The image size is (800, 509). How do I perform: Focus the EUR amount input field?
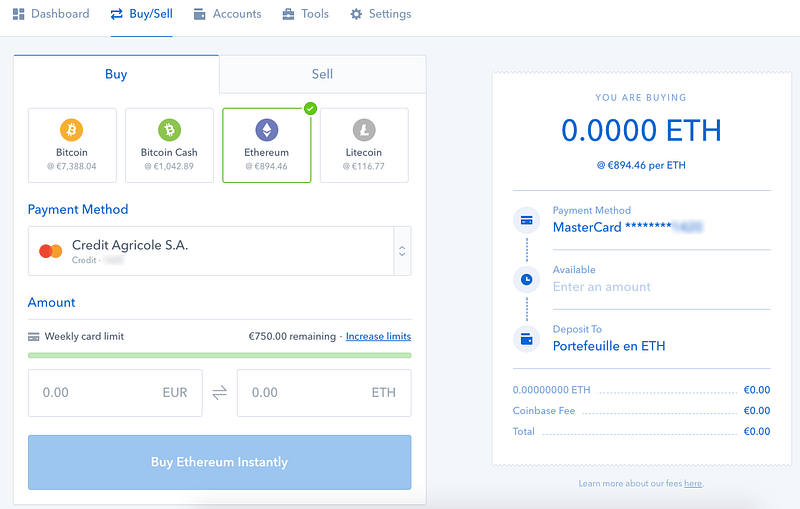tap(115, 393)
